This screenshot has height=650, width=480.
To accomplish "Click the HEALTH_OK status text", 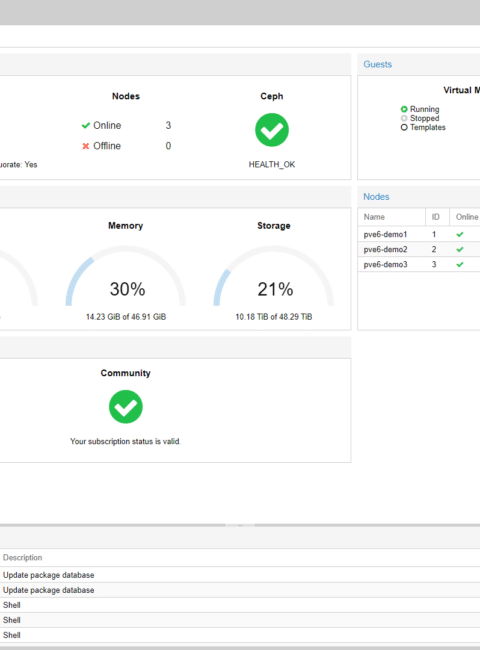I will [272, 165].
